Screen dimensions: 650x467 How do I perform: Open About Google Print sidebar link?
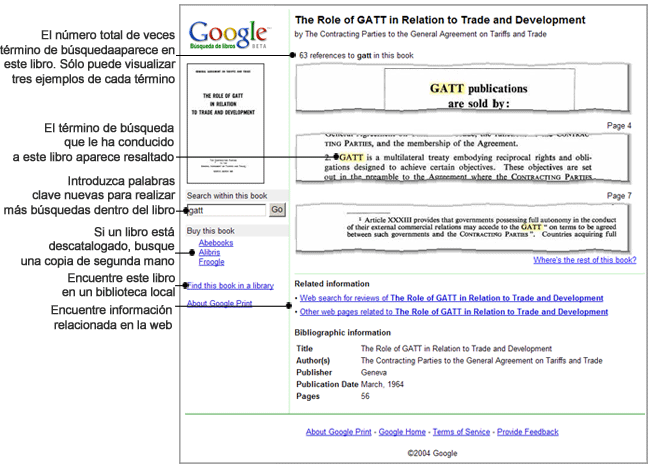click(219, 303)
